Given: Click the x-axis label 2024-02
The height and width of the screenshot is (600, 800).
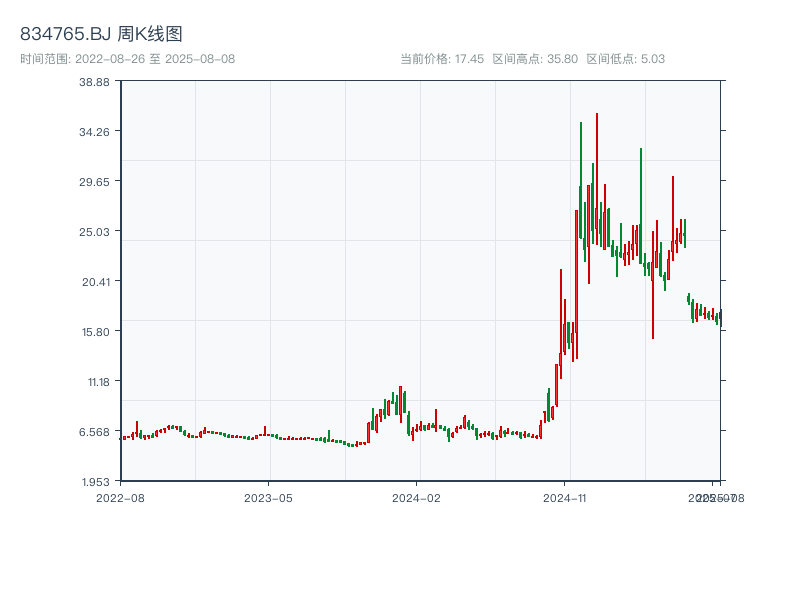Looking at the screenshot, I should (x=416, y=498).
